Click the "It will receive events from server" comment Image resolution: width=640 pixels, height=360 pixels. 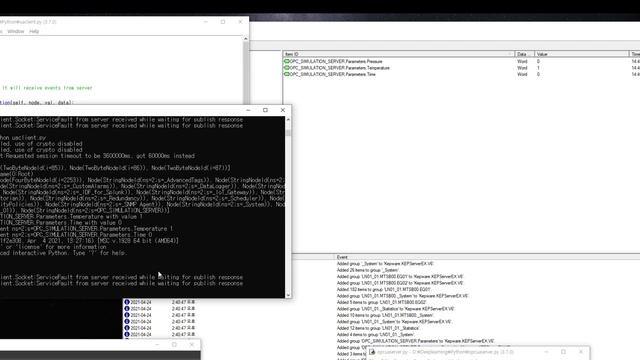tap(47, 88)
